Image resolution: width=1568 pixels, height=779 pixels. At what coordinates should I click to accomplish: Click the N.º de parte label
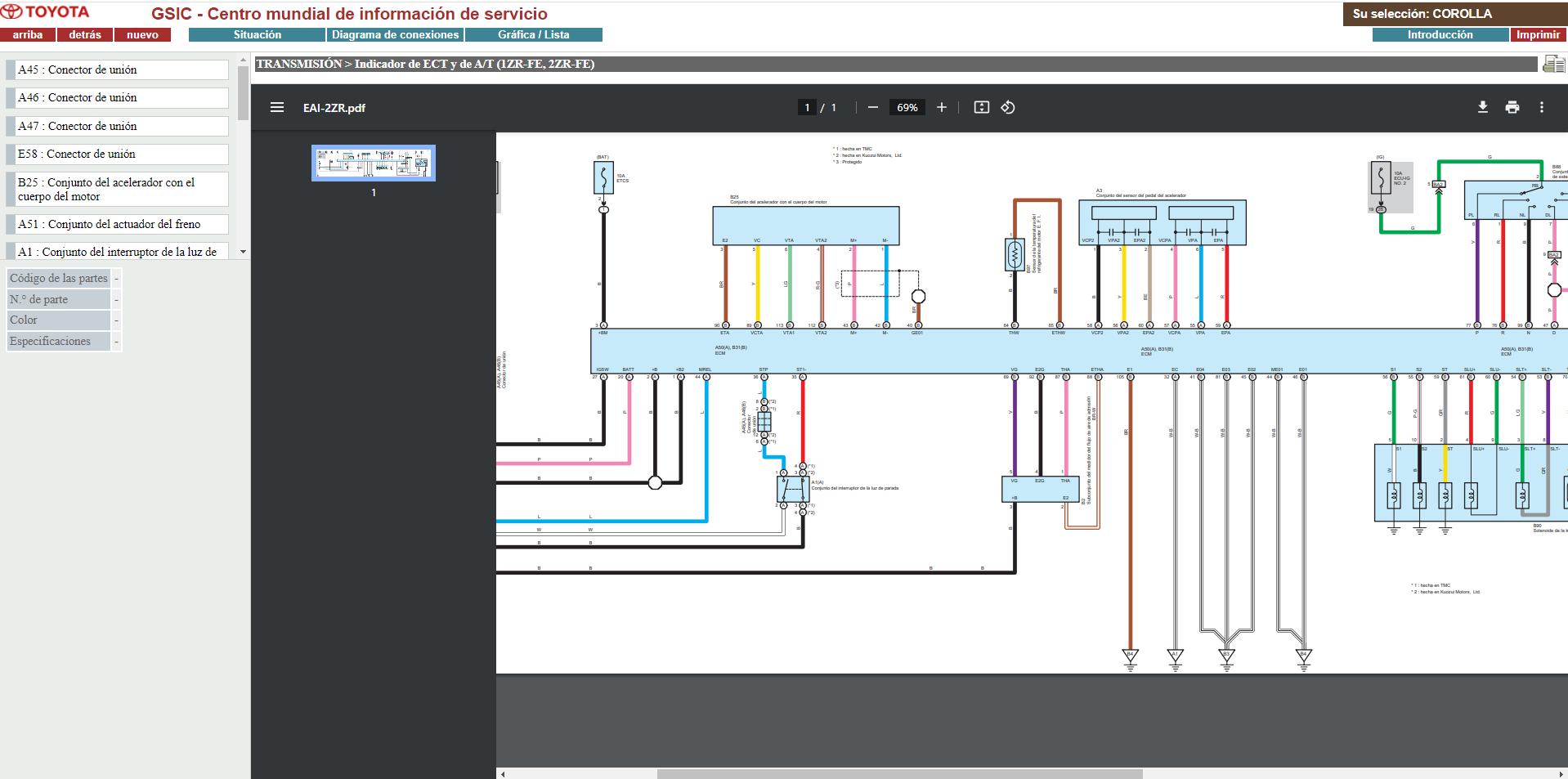[58, 299]
